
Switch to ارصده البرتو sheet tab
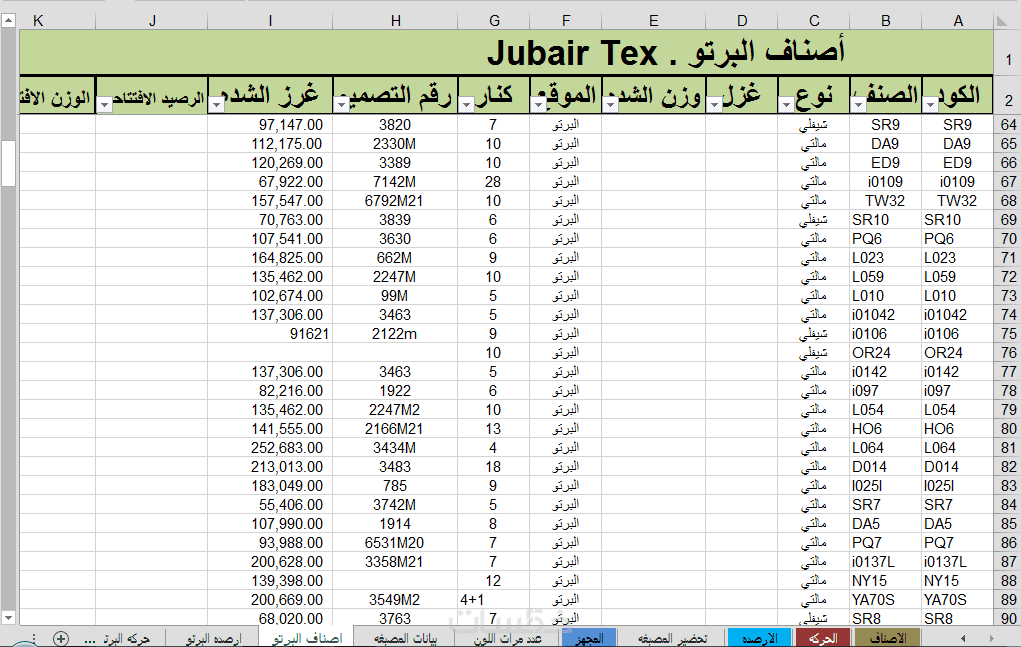213,639
